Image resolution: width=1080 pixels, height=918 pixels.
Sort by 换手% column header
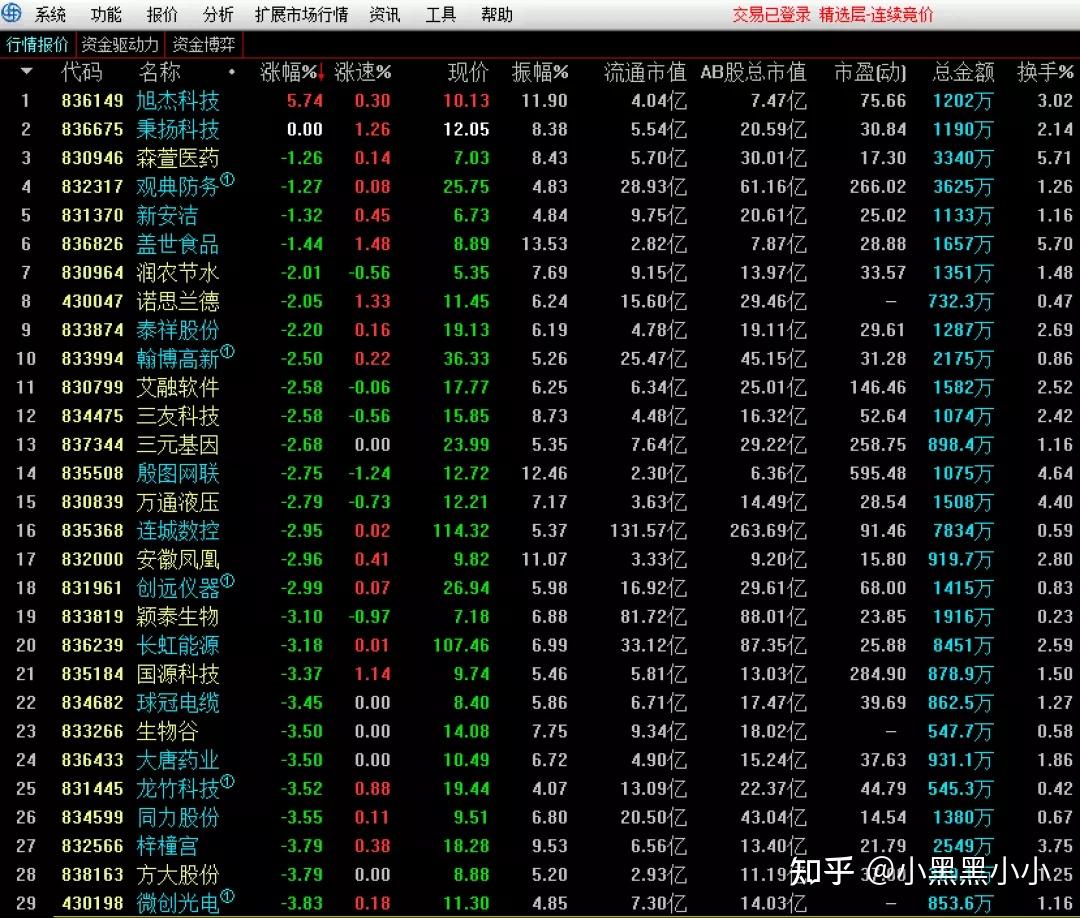point(1045,72)
